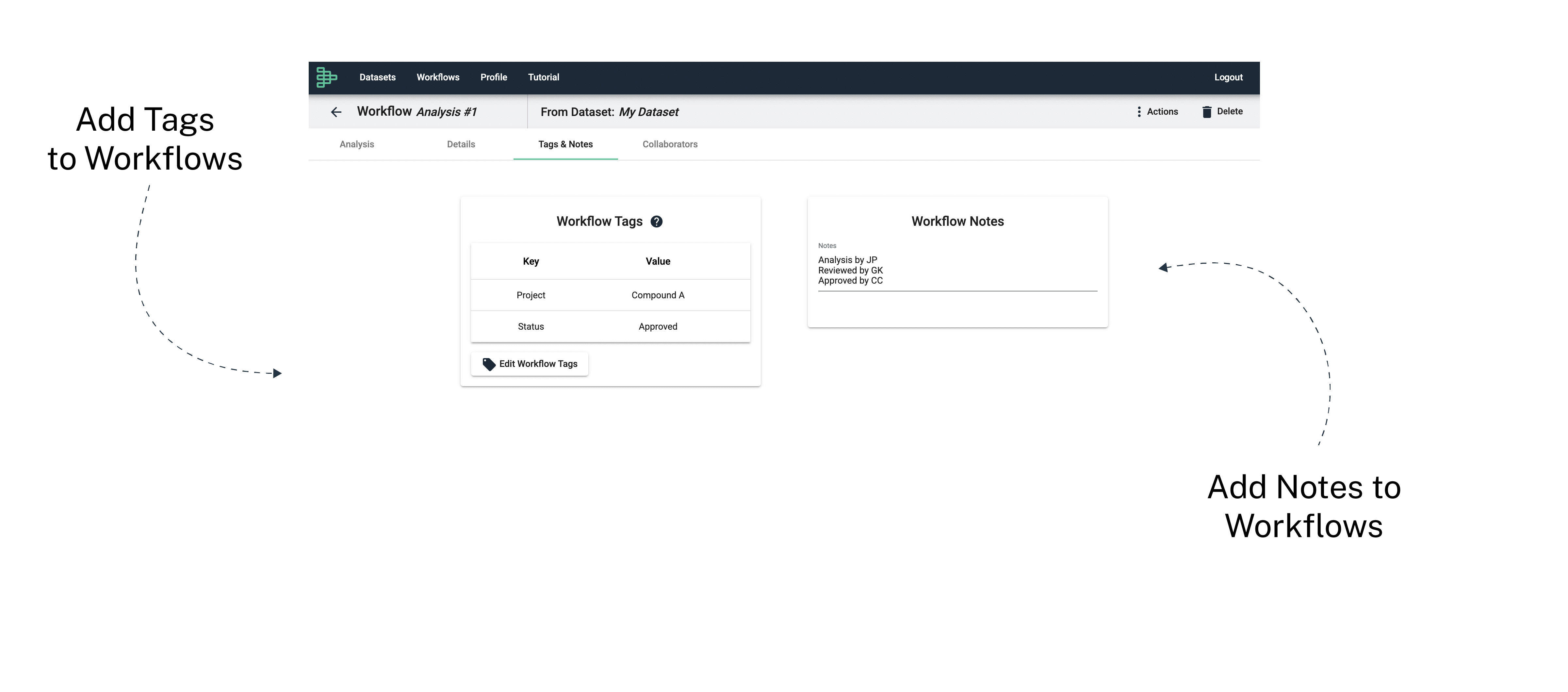Switch to the Details tab
This screenshot has height=692, width=1568.
[x=461, y=144]
